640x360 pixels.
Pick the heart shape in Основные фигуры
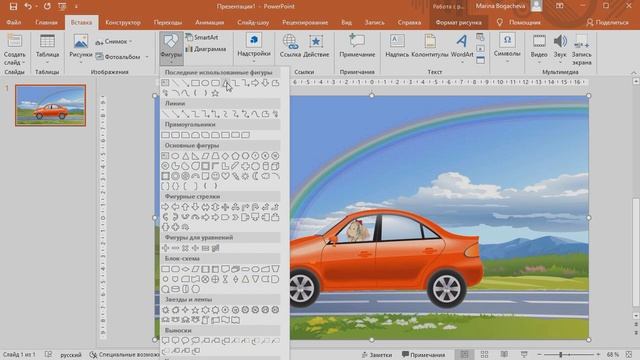(225, 176)
